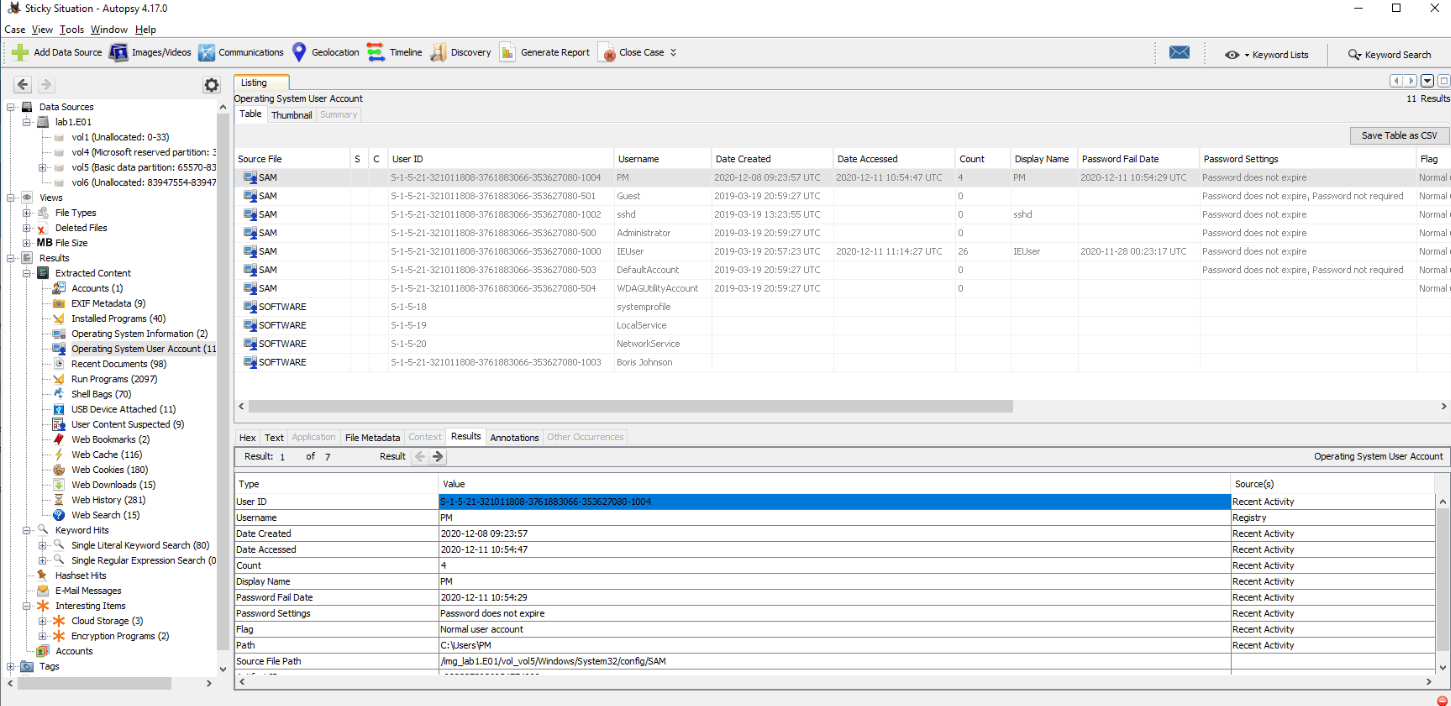Select Web History (281) tree item
1451x706 pixels.
108,500
